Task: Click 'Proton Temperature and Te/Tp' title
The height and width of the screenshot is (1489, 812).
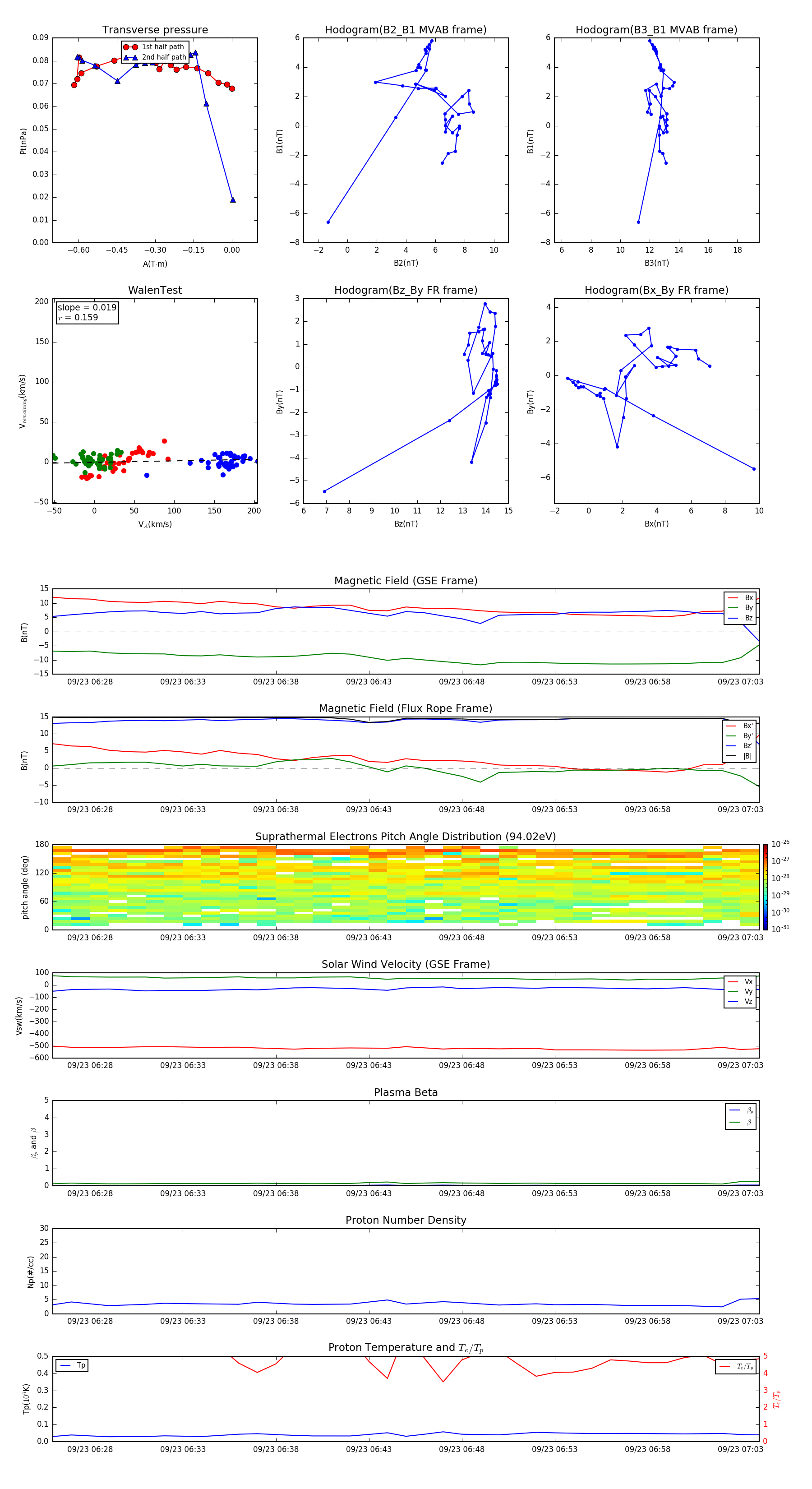Action: coord(406,1347)
